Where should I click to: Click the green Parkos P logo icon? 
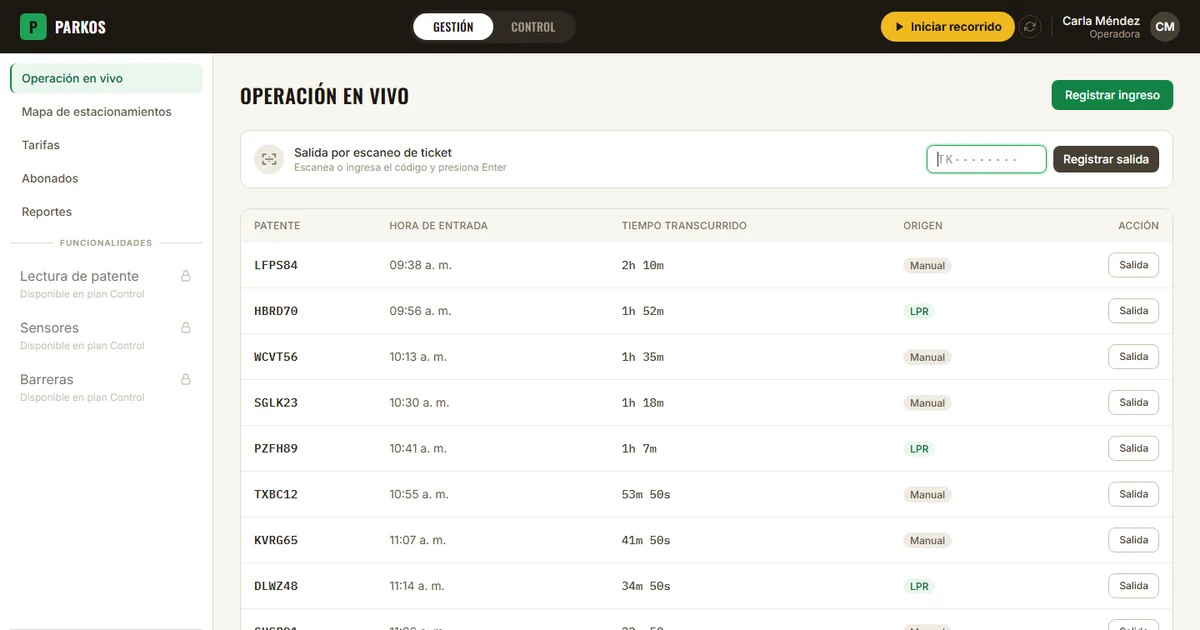click(33, 27)
